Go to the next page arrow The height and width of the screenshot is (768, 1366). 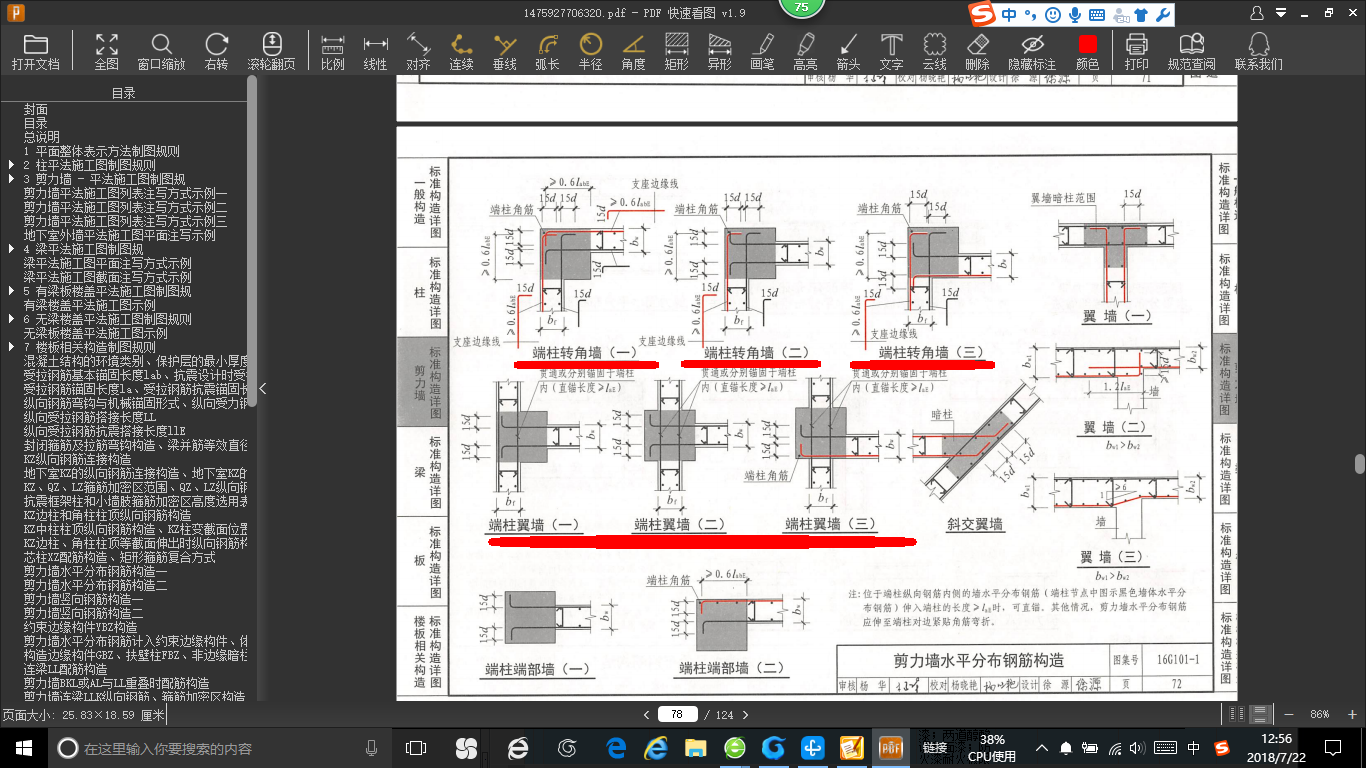744,714
